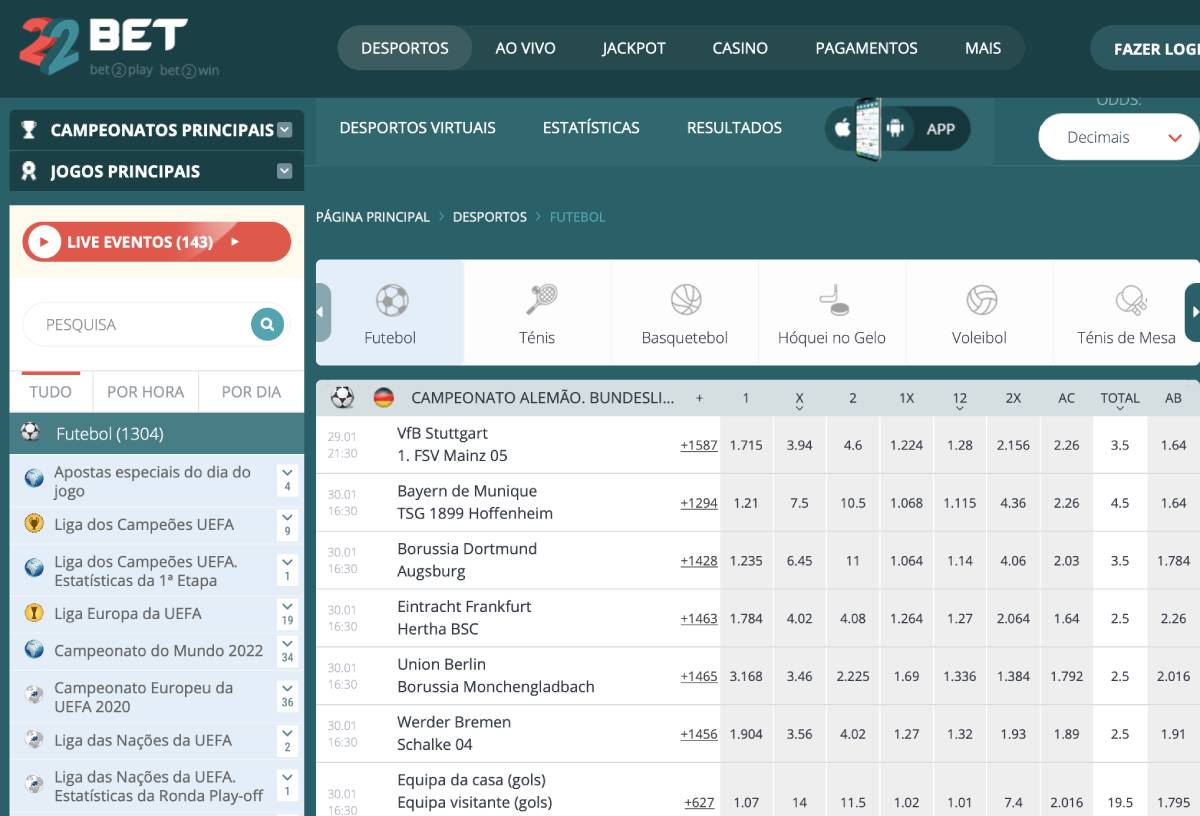Click the Android app icon
The height and width of the screenshot is (816, 1200).
coord(895,128)
